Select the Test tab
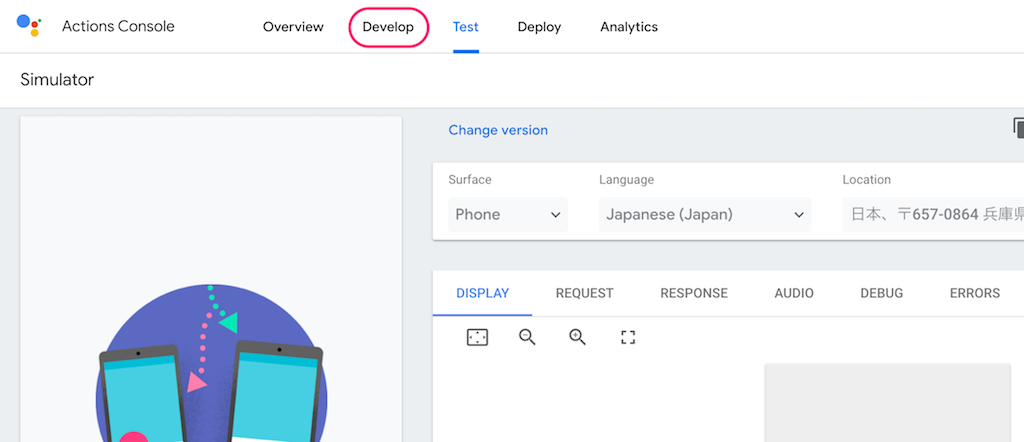 click(466, 27)
